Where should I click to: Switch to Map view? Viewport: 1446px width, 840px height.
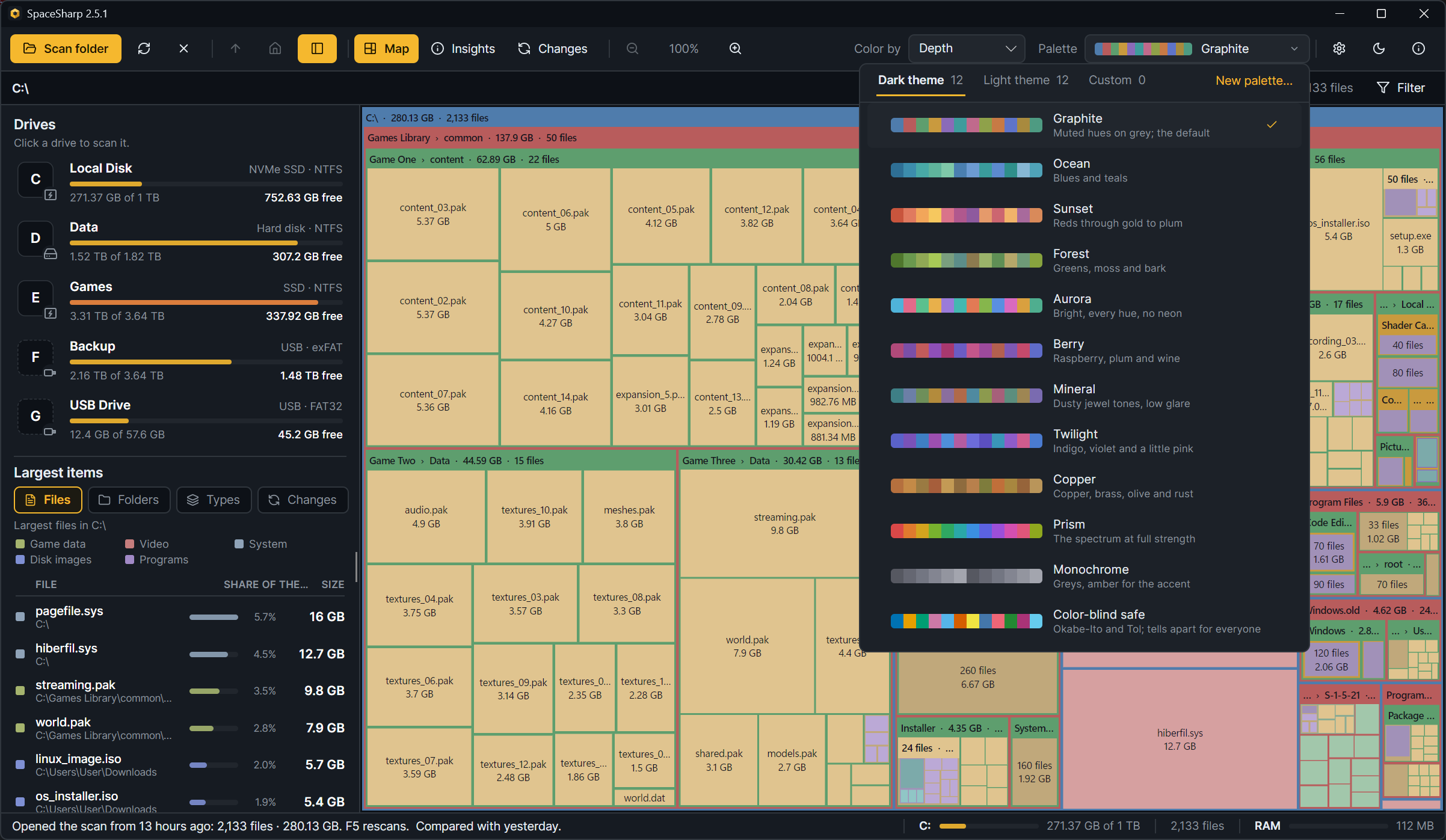(x=386, y=49)
